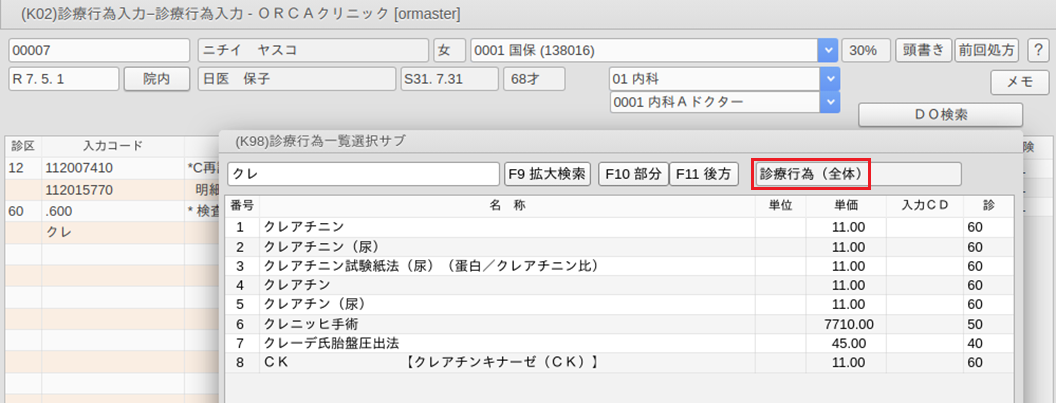Viewport: 1056px width, 403px height.
Task: Click the 診療行為（全体） button
Action: point(810,174)
